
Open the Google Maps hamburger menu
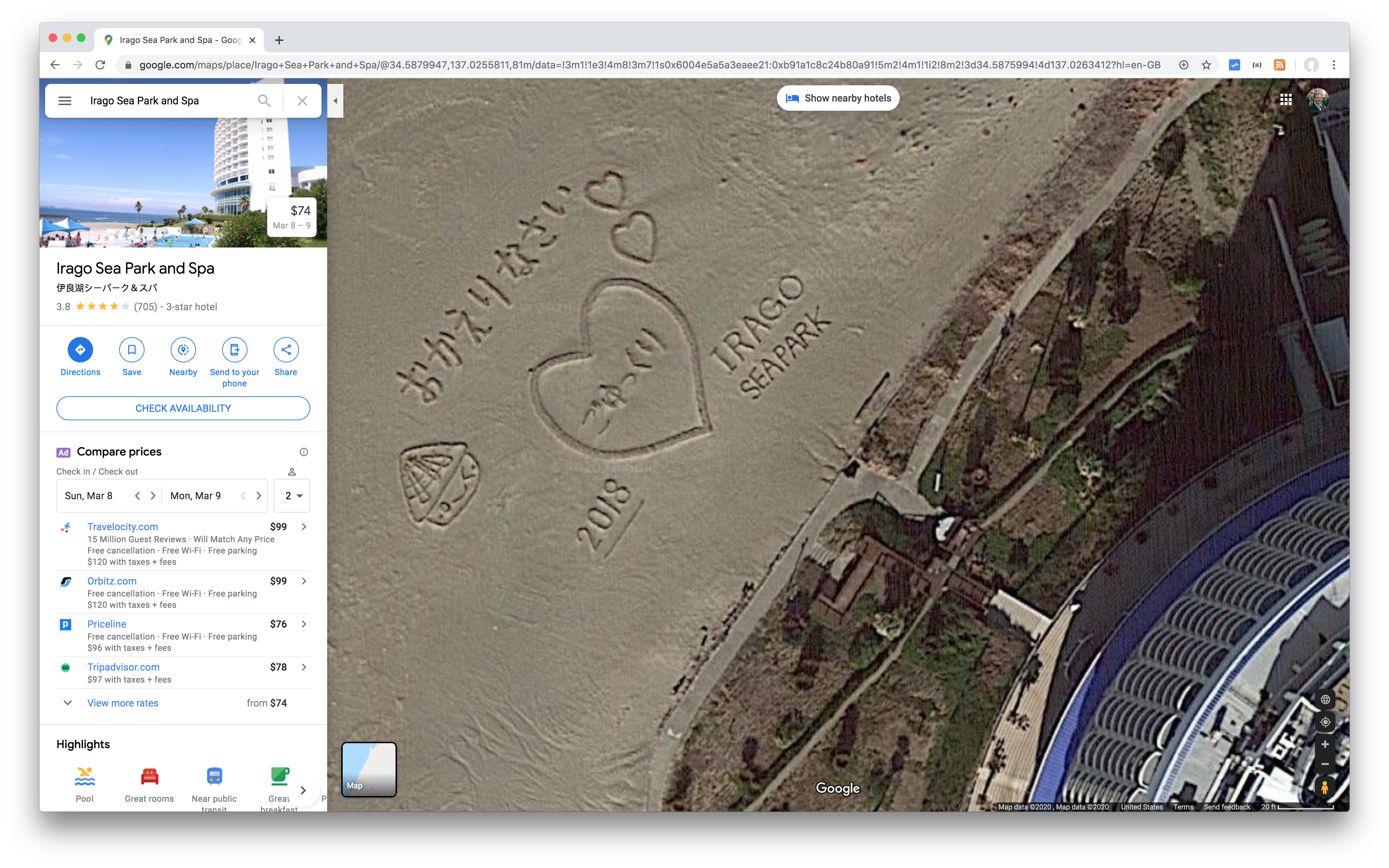(x=65, y=100)
